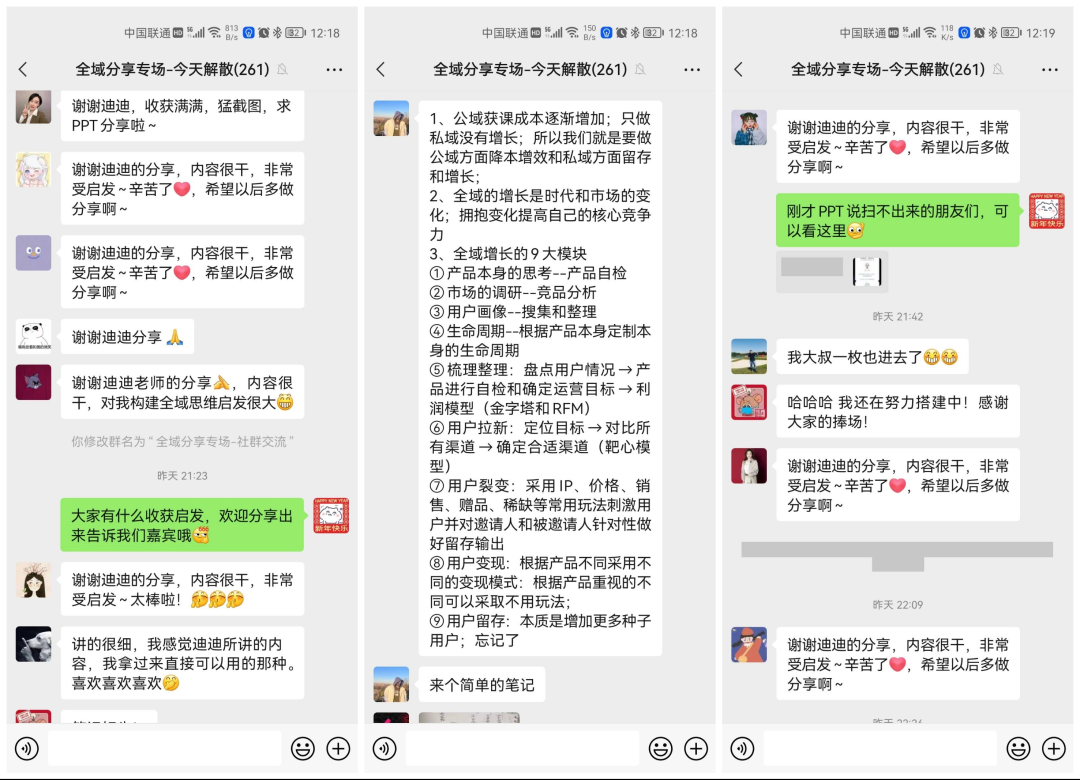
Task: Tap muted bell icon in the 12:19 screenshot title
Action: 997,70
